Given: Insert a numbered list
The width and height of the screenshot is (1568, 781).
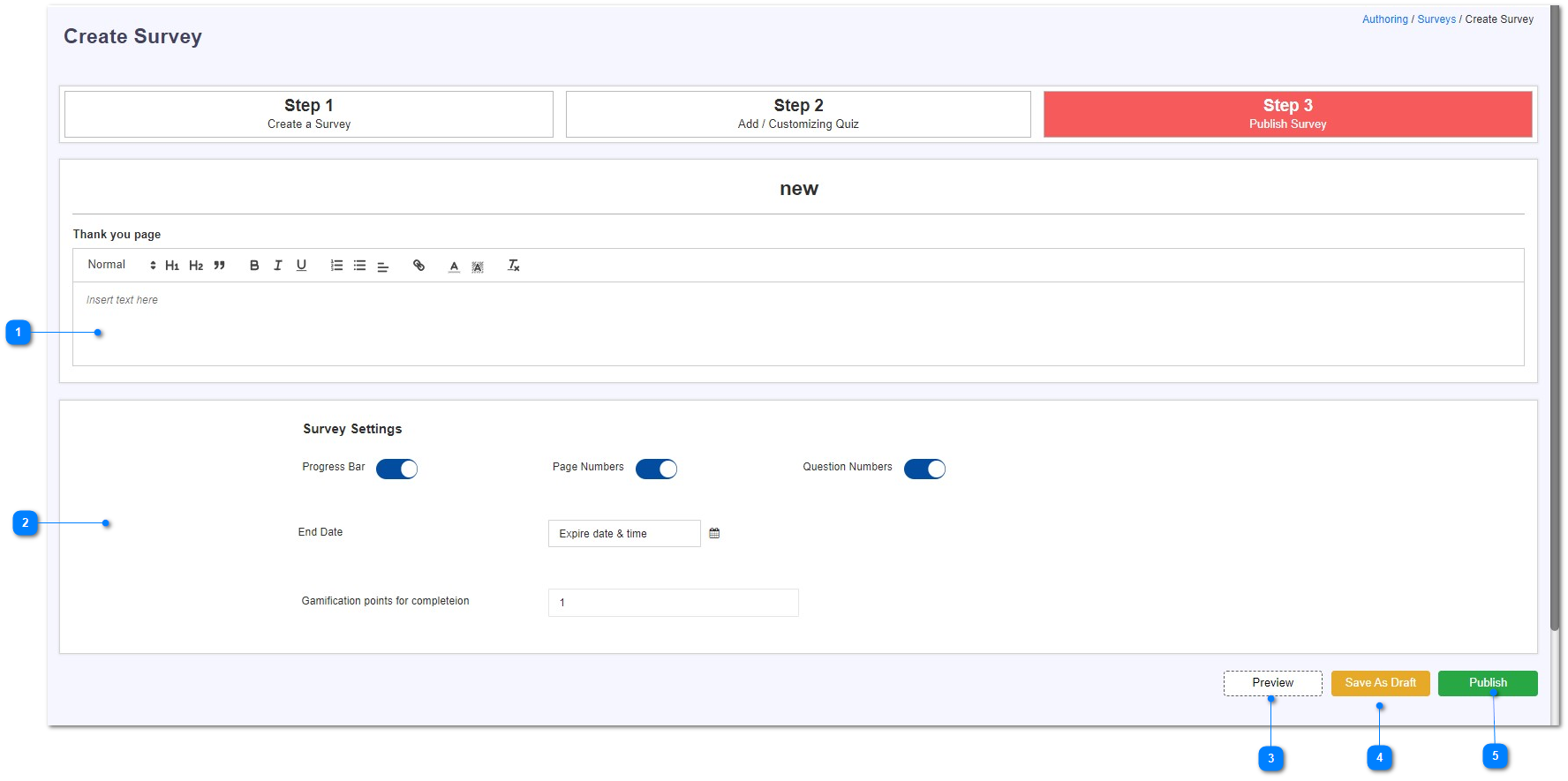Looking at the screenshot, I should pyautogui.click(x=336, y=266).
